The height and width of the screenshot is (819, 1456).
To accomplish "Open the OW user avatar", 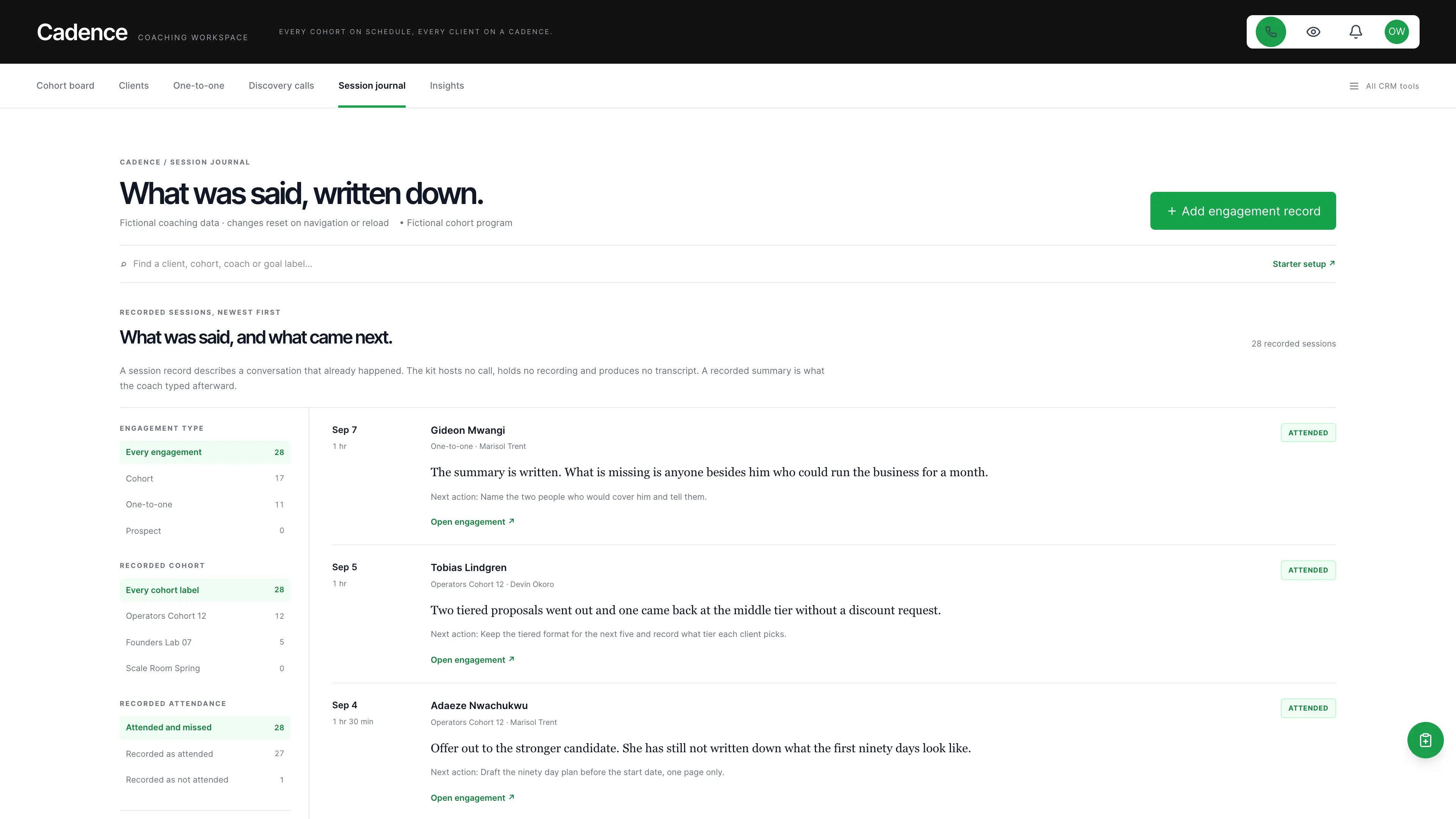I will (x=1396, y=31).
